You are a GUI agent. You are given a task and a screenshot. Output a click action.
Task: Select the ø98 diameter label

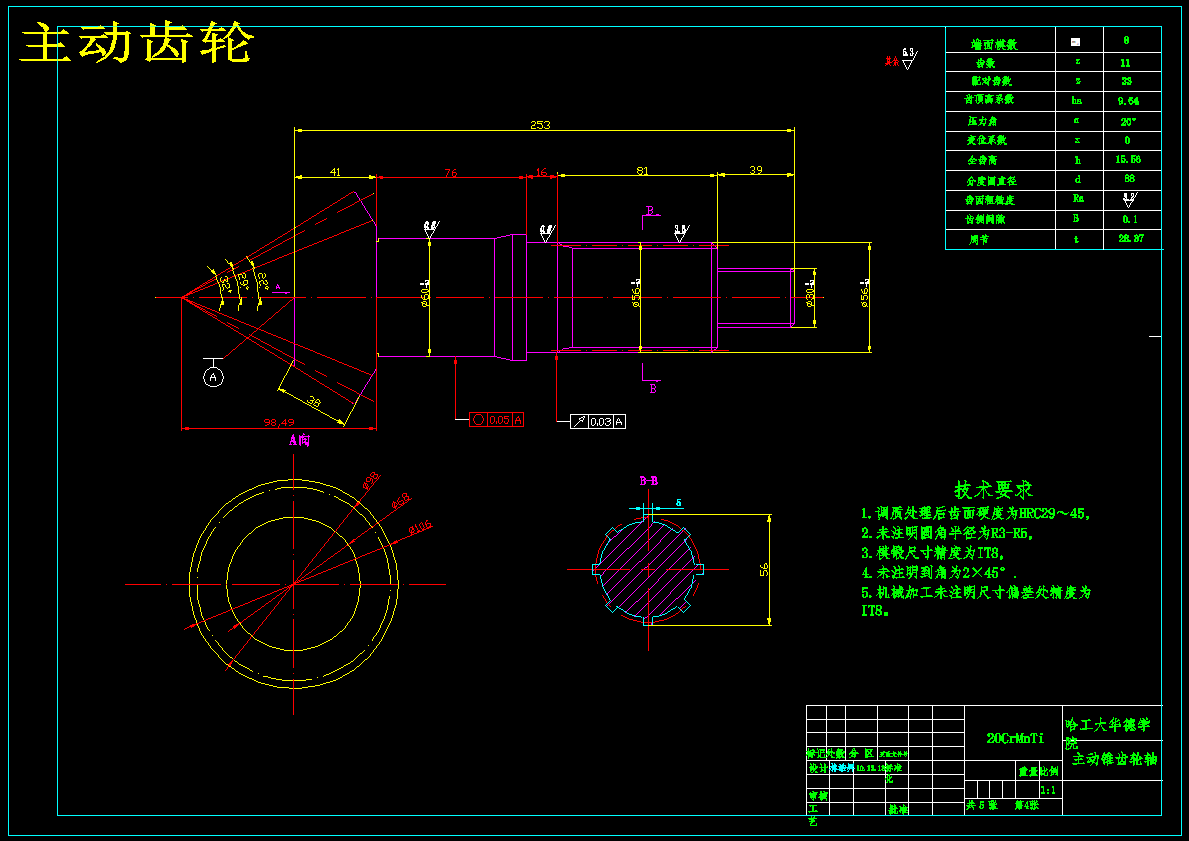click(x=371, y=481)
